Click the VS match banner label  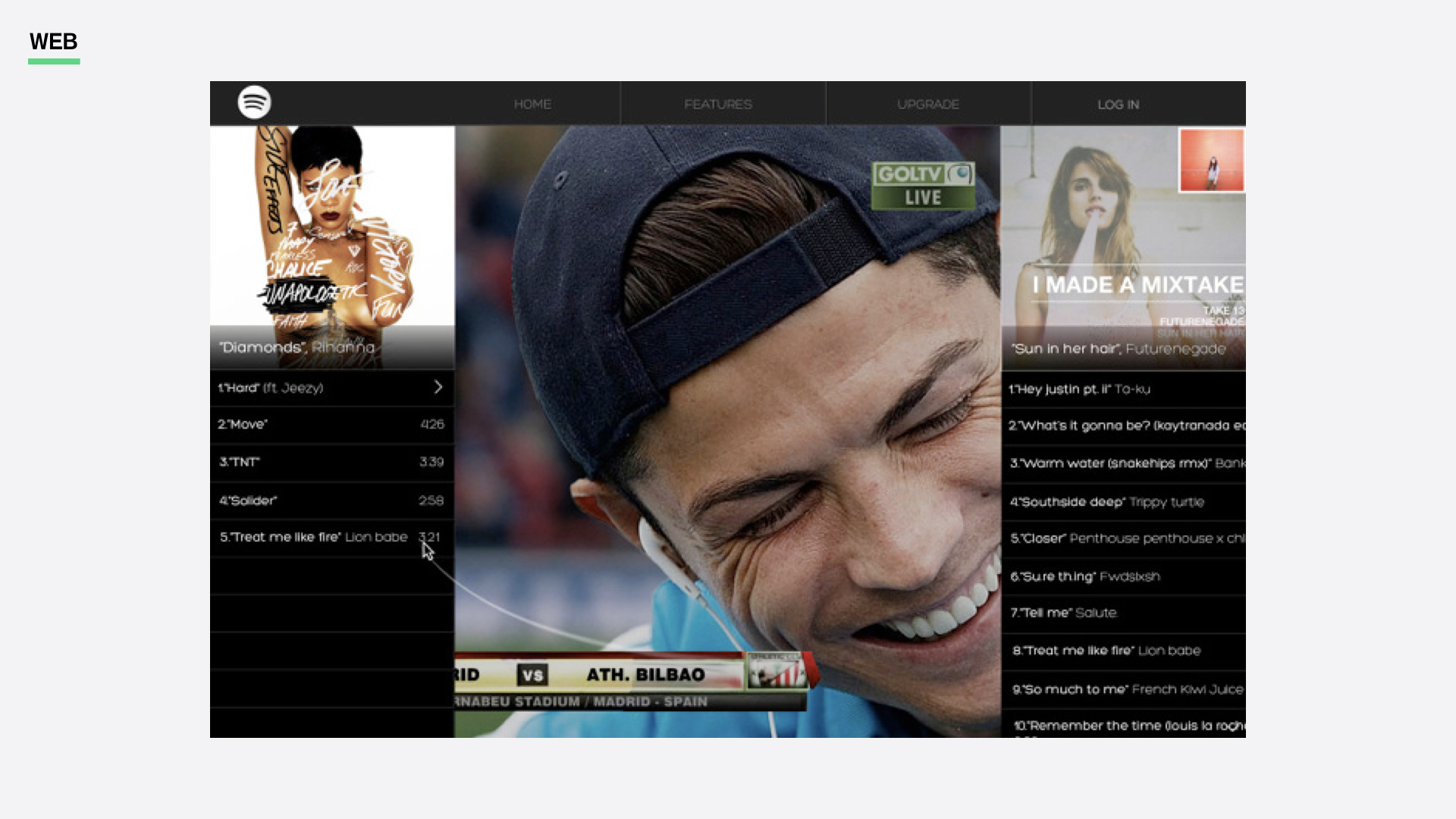(x=532, y=675)
